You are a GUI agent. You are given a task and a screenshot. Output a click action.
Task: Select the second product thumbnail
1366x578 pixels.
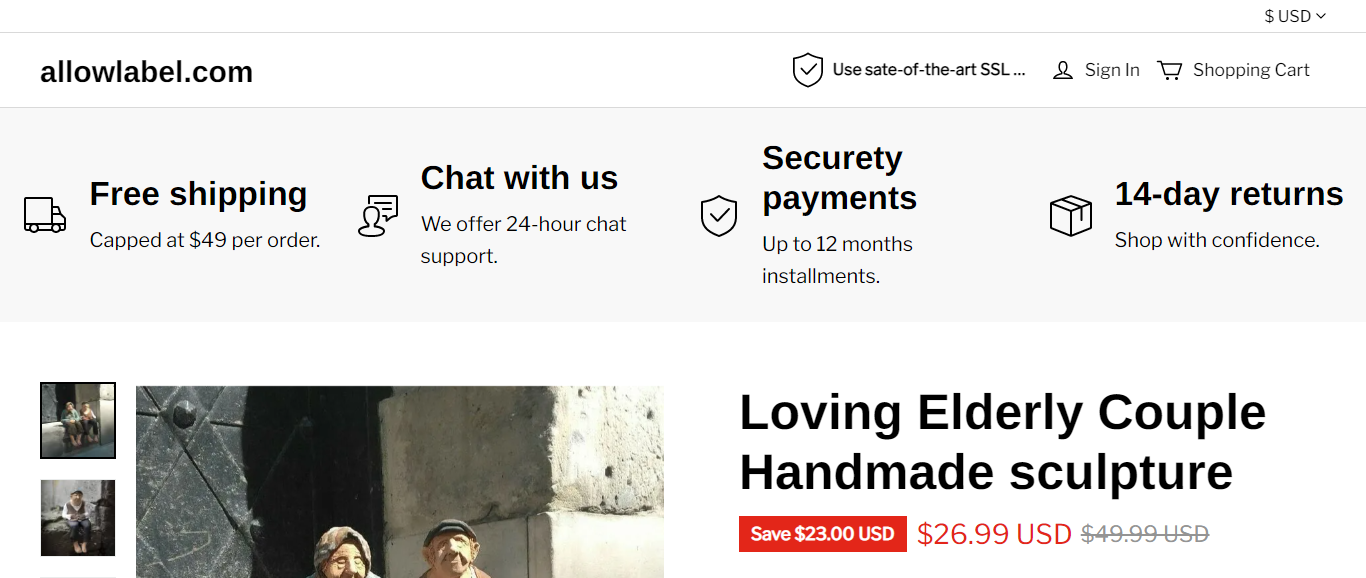coord(78,517)
